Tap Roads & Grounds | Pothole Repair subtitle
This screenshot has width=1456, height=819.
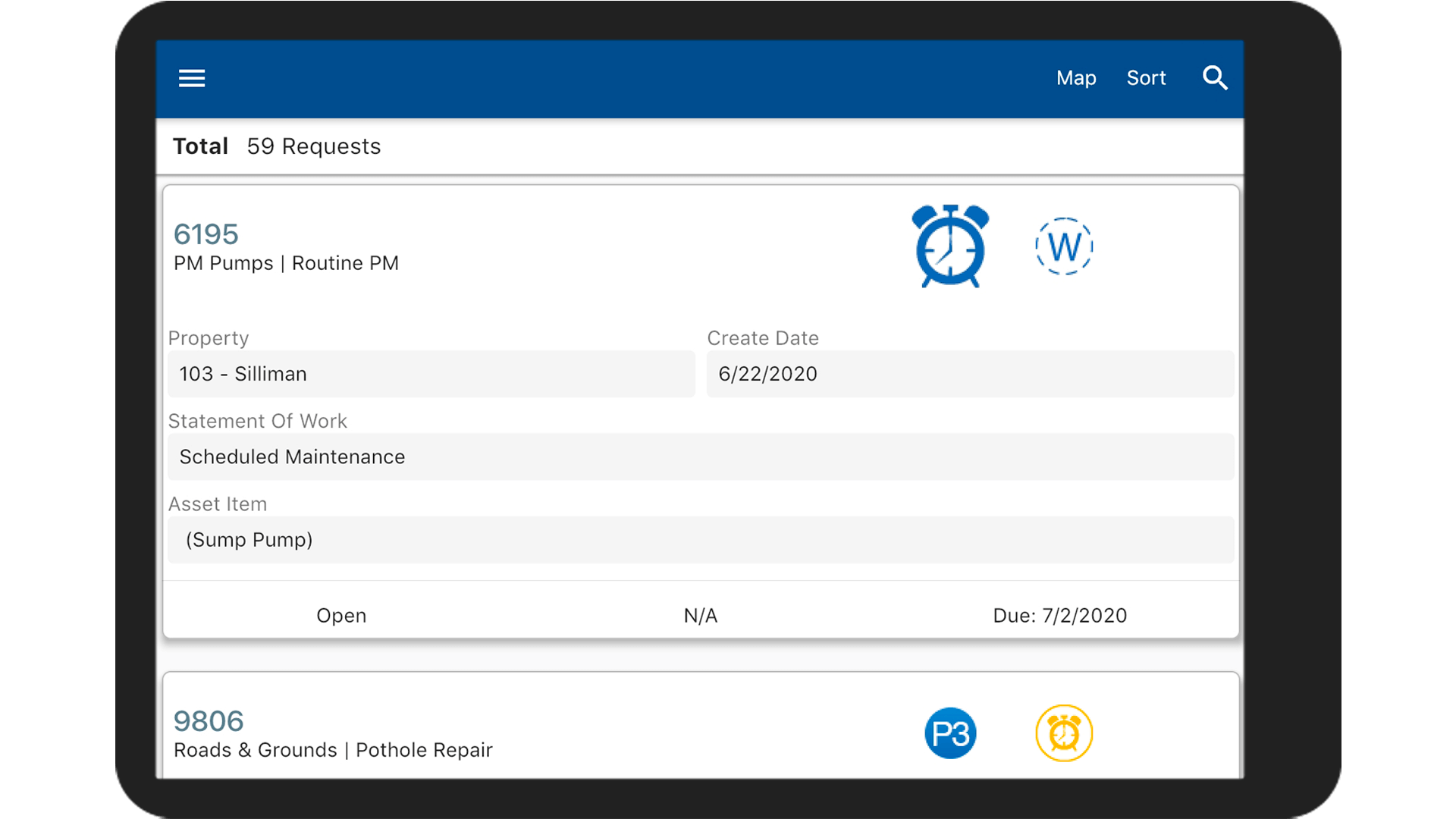click(x=332, y=750)
